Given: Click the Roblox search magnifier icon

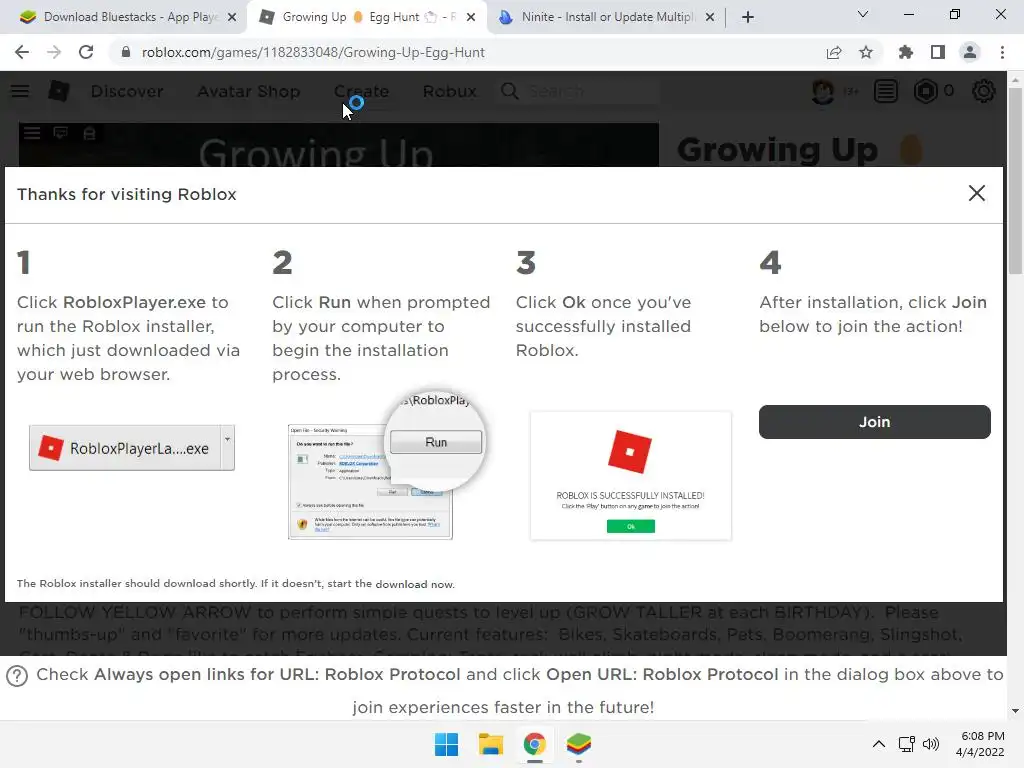Looking at the screenshot, I should (510, 91).
